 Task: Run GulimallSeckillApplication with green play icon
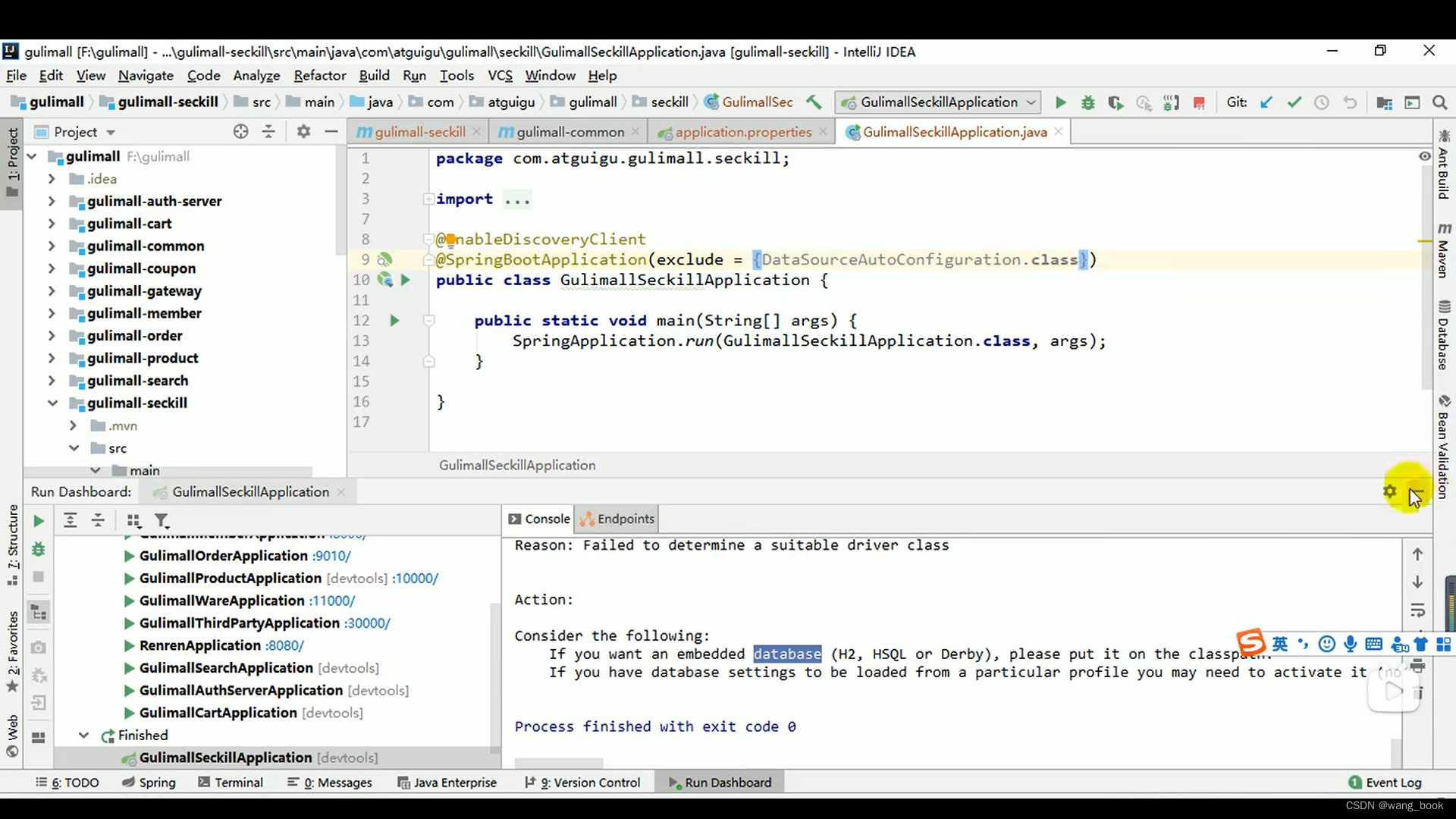coord(1060,102)
